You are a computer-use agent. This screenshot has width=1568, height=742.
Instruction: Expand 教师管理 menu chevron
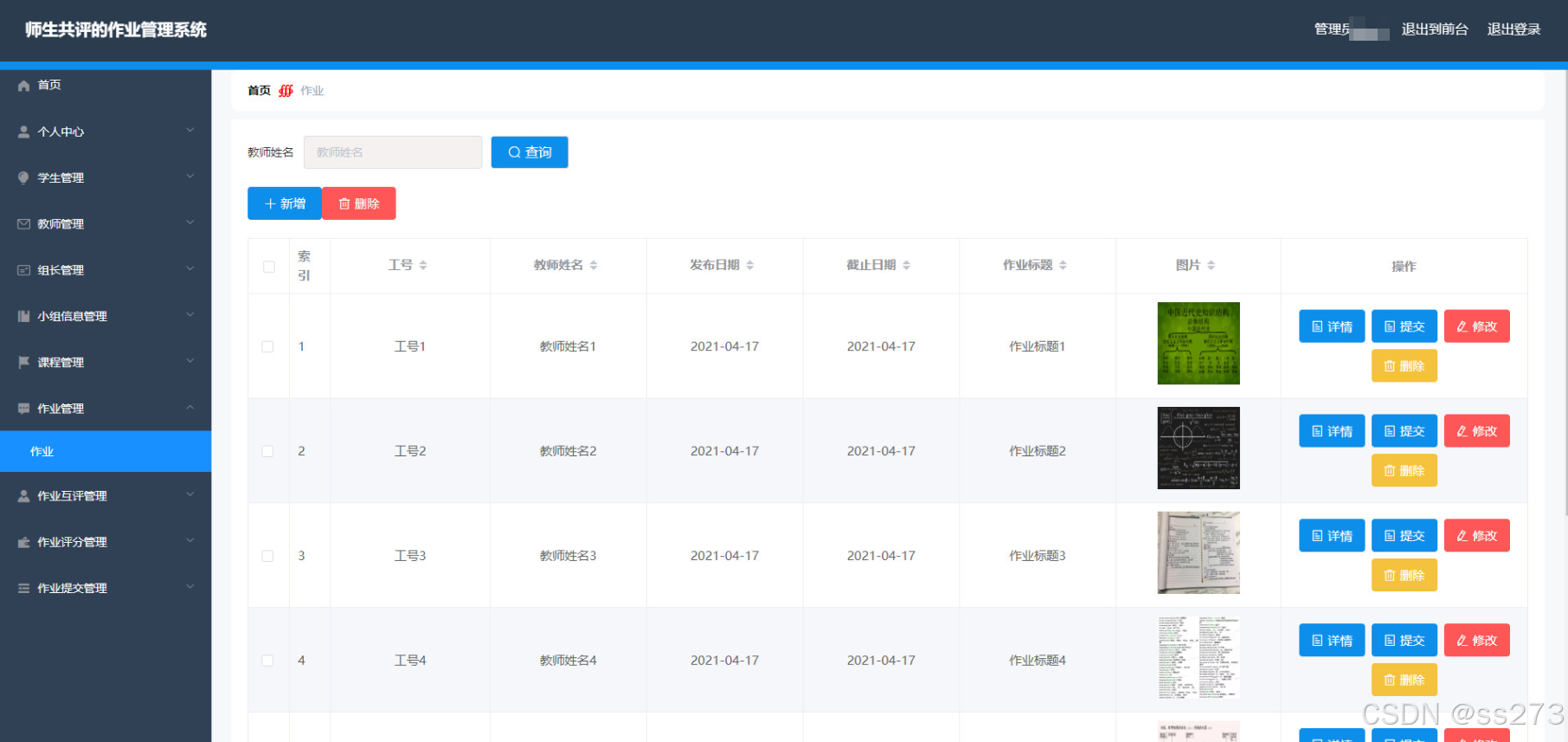click(190, 223)
